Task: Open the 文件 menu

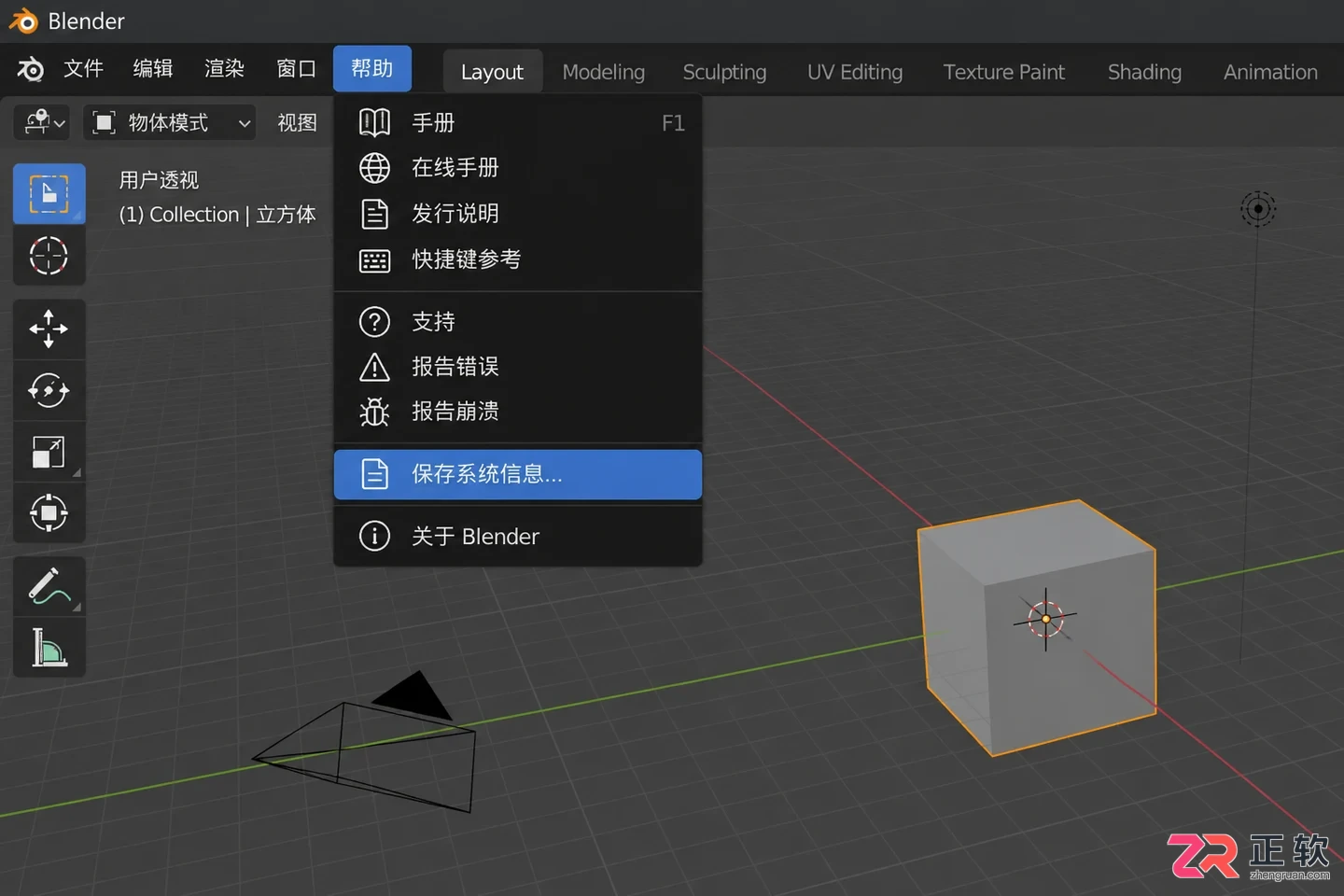Action: coord(83,69)
